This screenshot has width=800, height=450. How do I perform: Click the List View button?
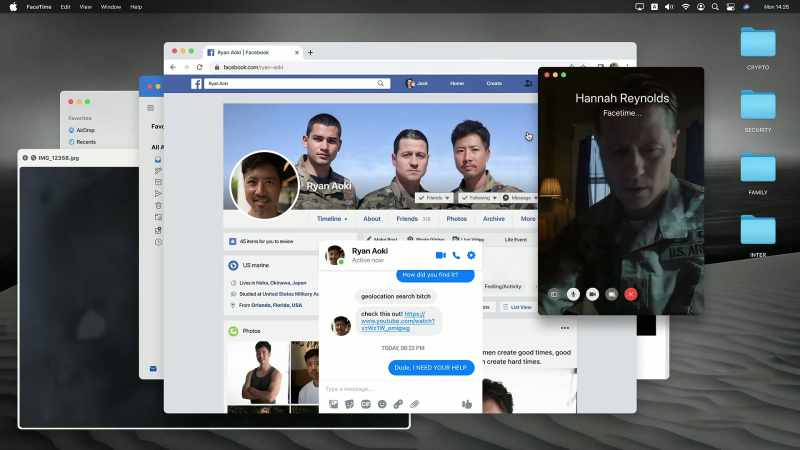coord(517,307)
